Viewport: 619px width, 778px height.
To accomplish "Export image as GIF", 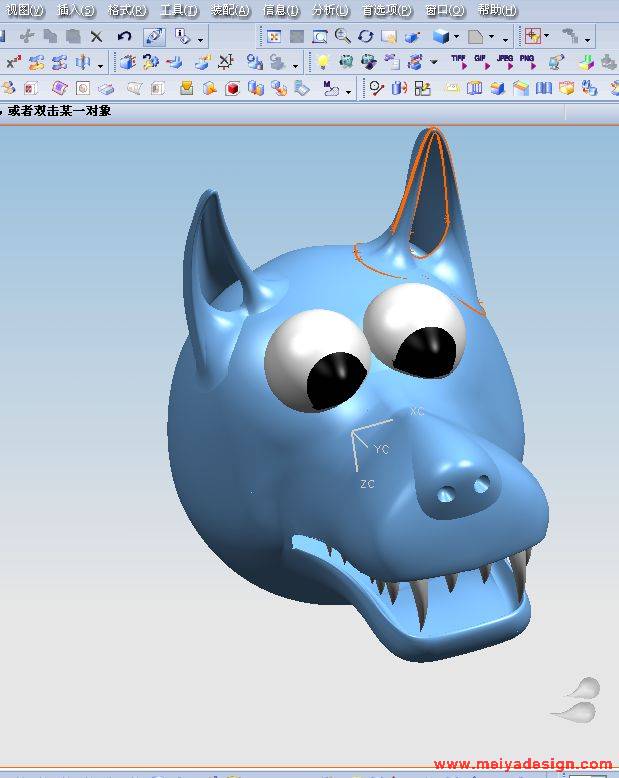I will click(x=481, y=62).
